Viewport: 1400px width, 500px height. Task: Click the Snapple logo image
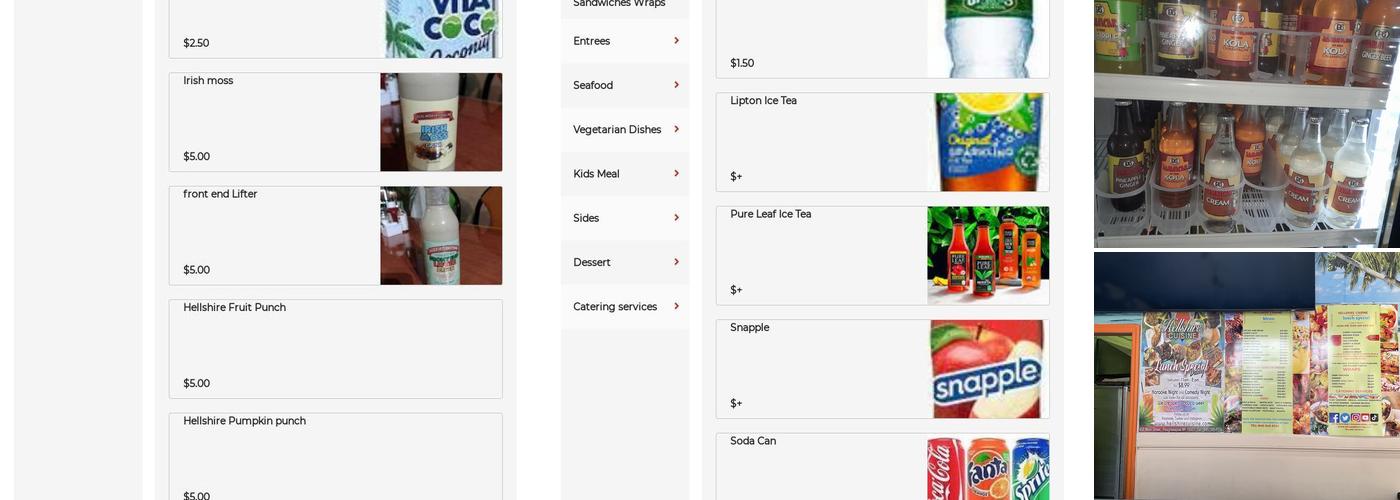(988, 369)
